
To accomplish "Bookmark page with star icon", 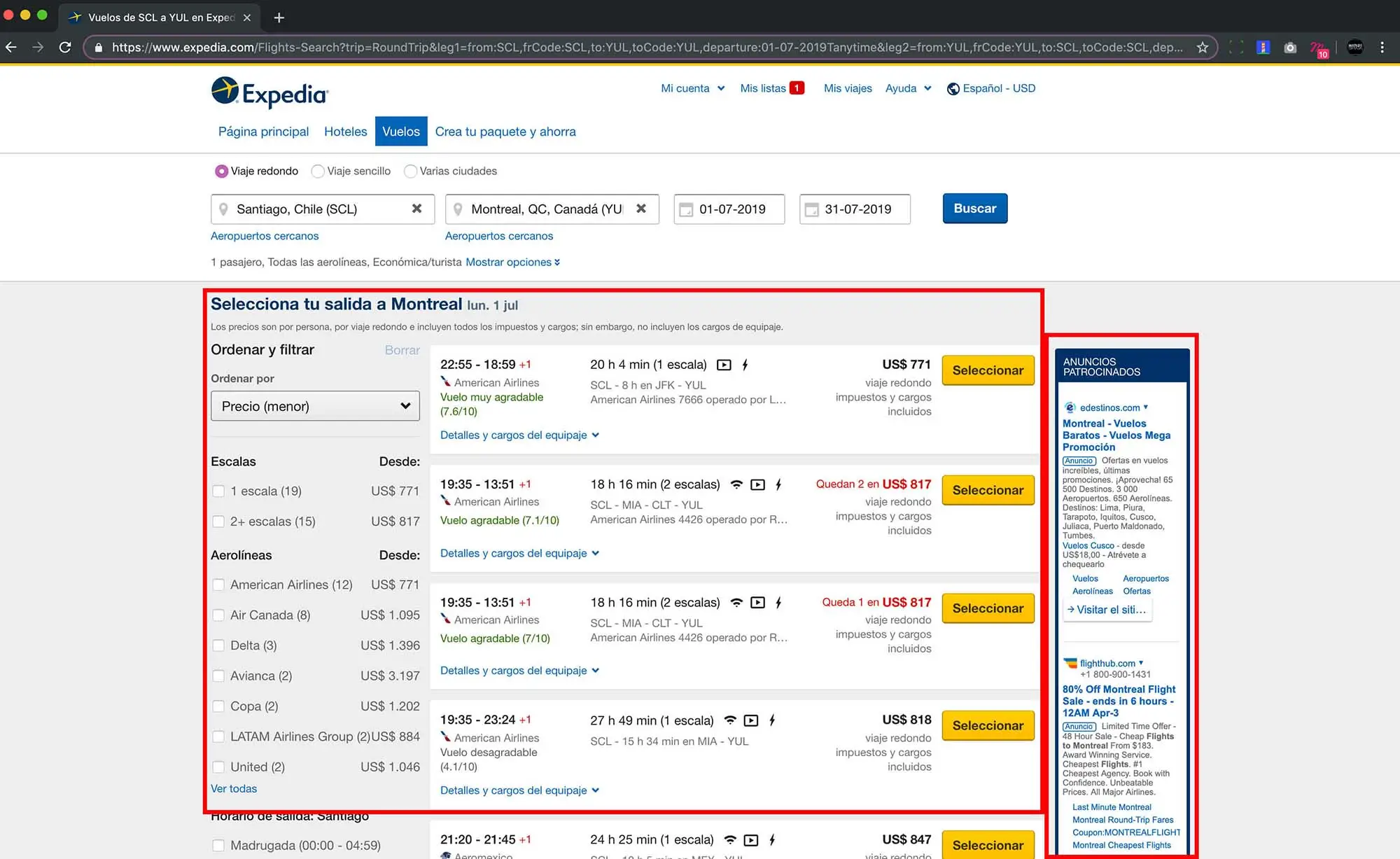I will coord(1202,48).
